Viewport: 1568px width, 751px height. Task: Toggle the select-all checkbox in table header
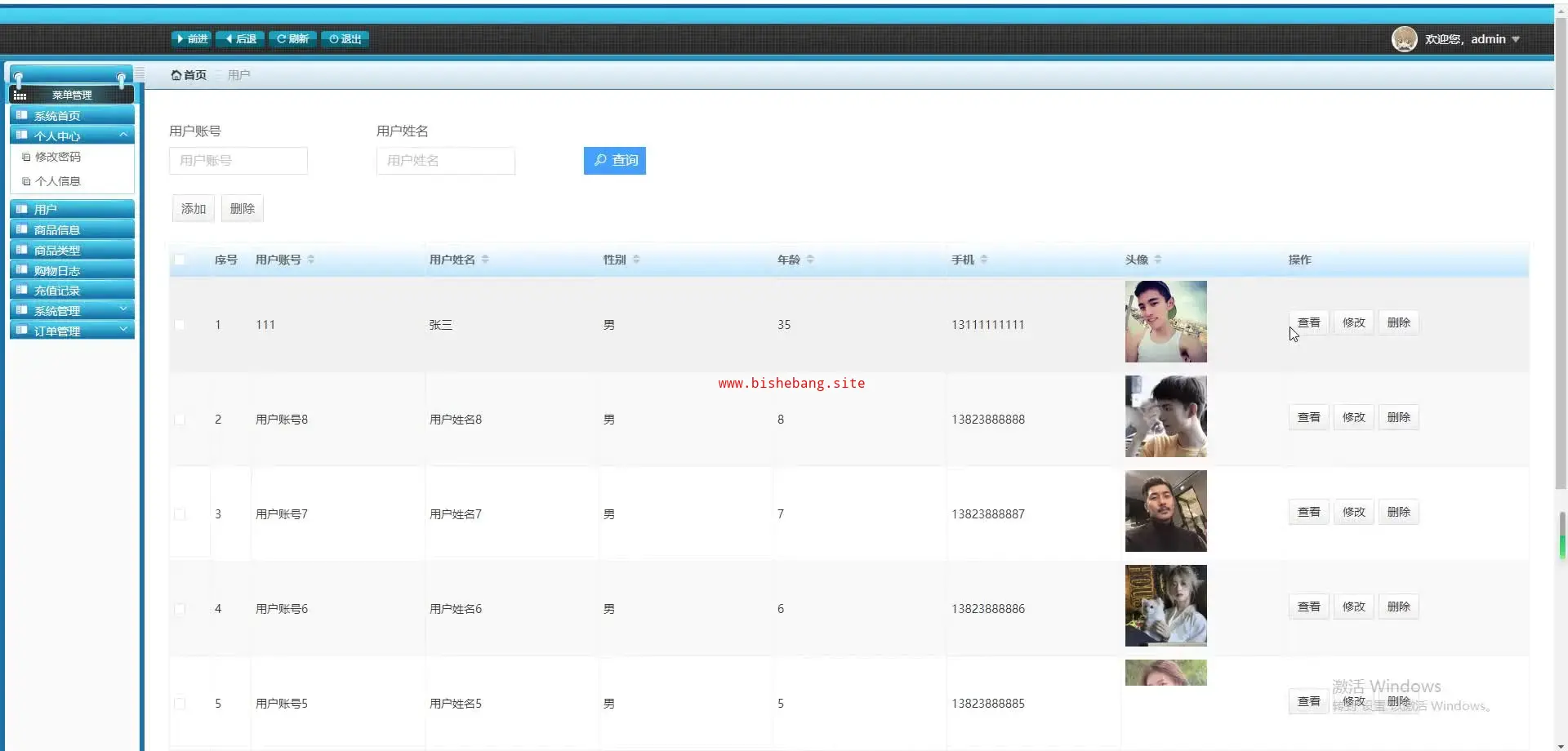point(180,260)
